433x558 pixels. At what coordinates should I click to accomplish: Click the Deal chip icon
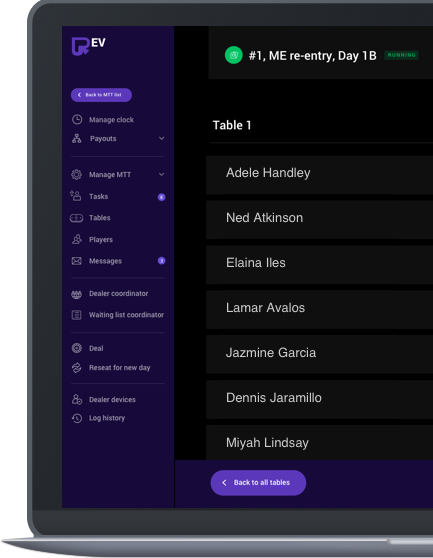[77, 348]
